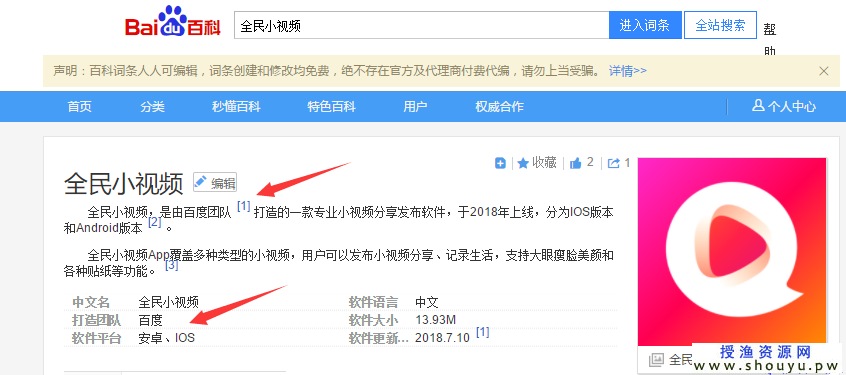Open the 帮助 link beside the search buttons
The width and height of the screenshot is (846, 375).
tap(769, 40)
